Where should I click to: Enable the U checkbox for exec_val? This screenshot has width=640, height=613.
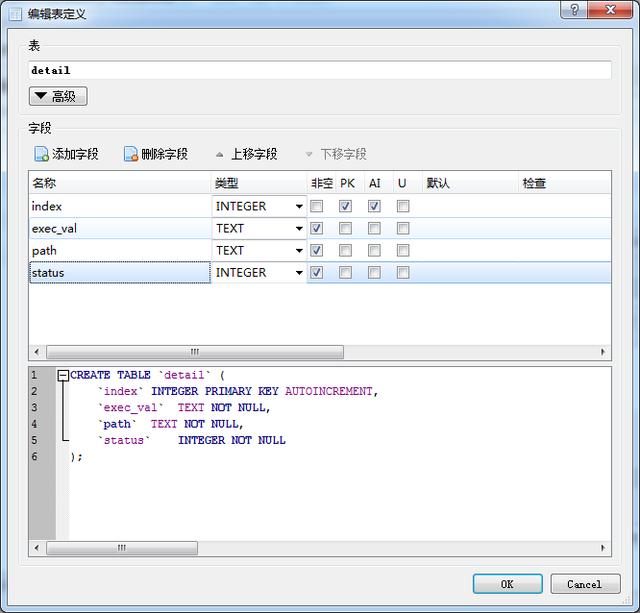click(x=403, y=228)
